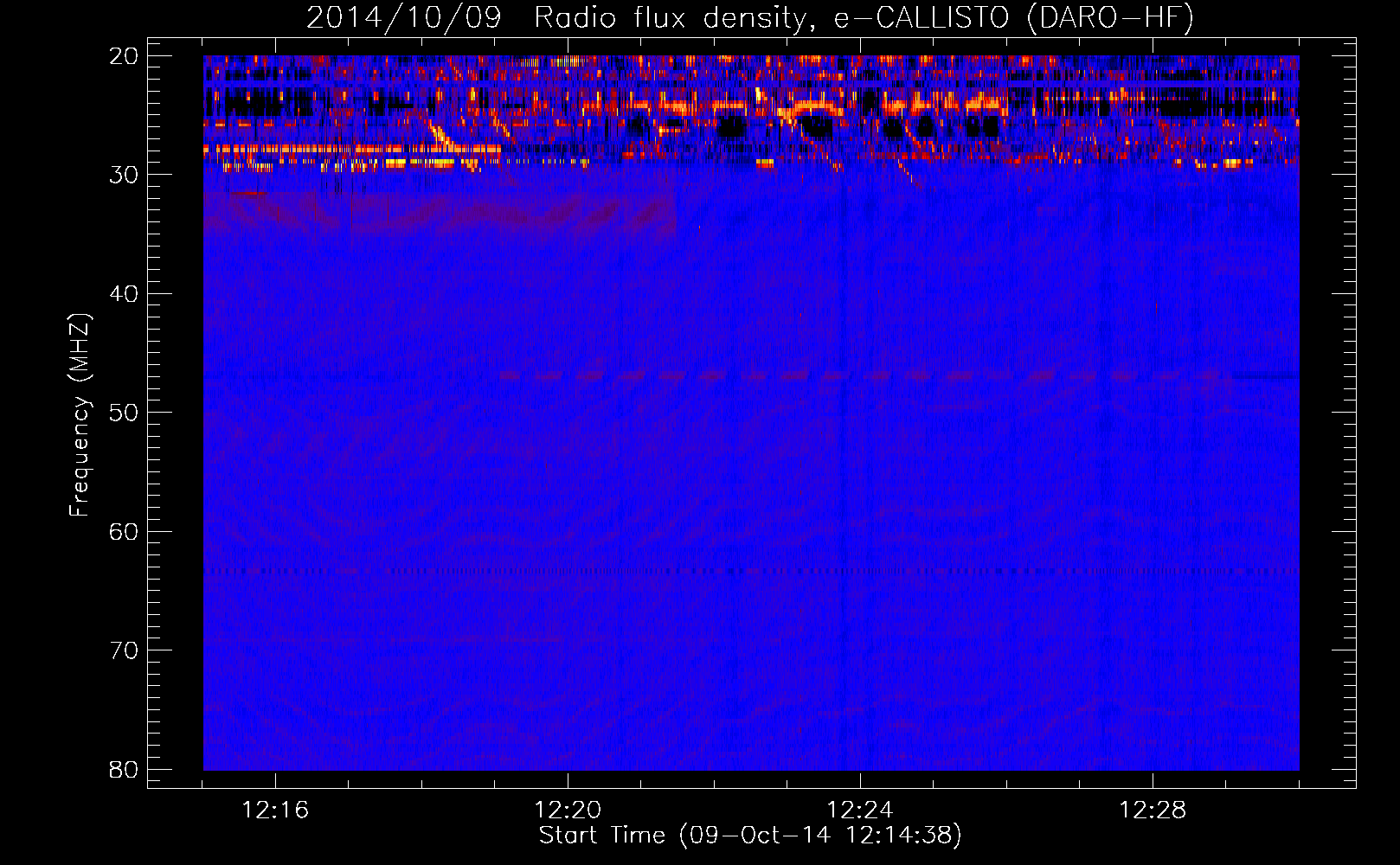Click the 40 frequency tick label
The image size is (1400, 865).
[x=124, y=294]
